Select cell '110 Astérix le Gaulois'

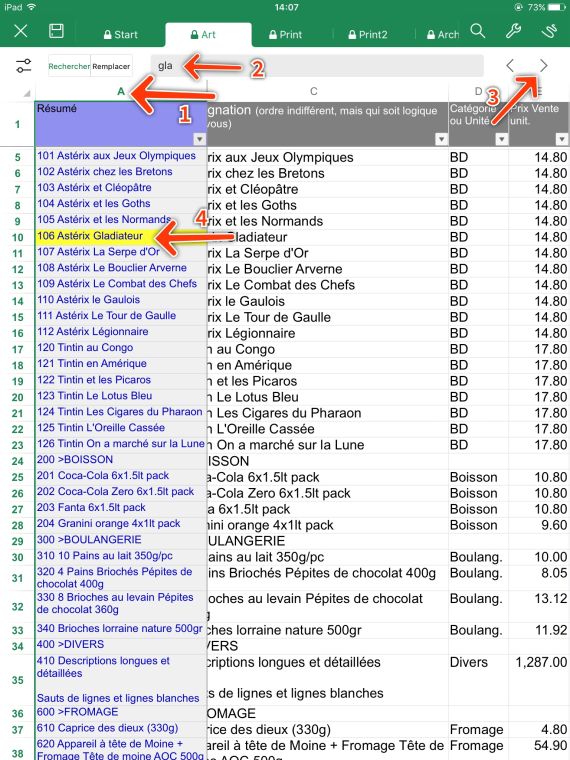(121, 300)
